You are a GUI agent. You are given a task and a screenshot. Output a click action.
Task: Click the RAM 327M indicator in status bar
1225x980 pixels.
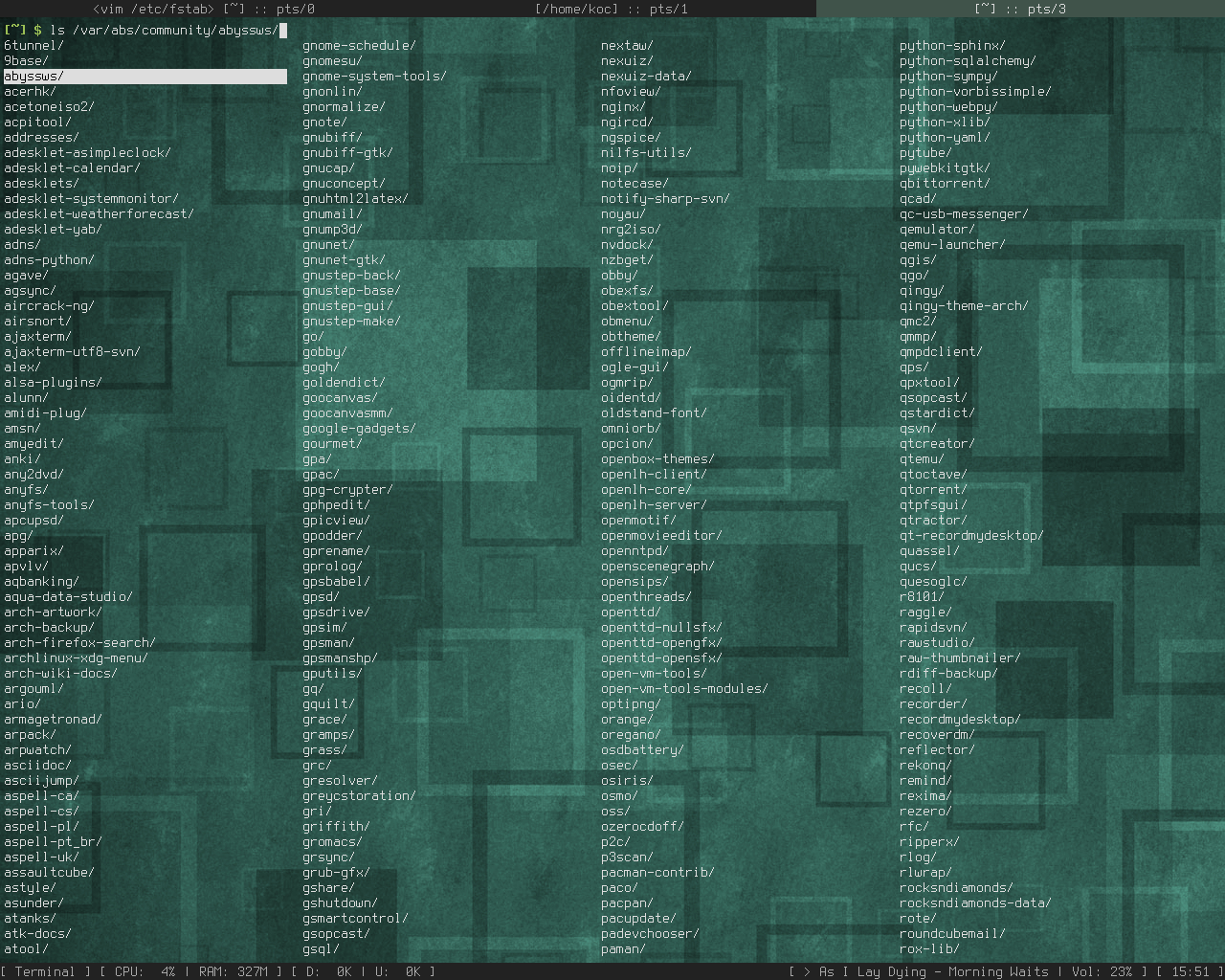point(233,971)
